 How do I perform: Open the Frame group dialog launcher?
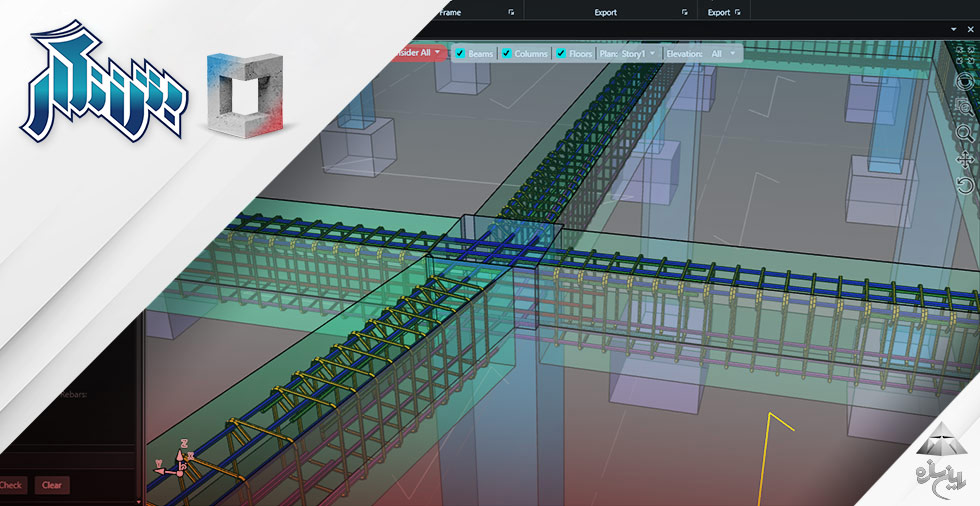[x=511, y=13]
